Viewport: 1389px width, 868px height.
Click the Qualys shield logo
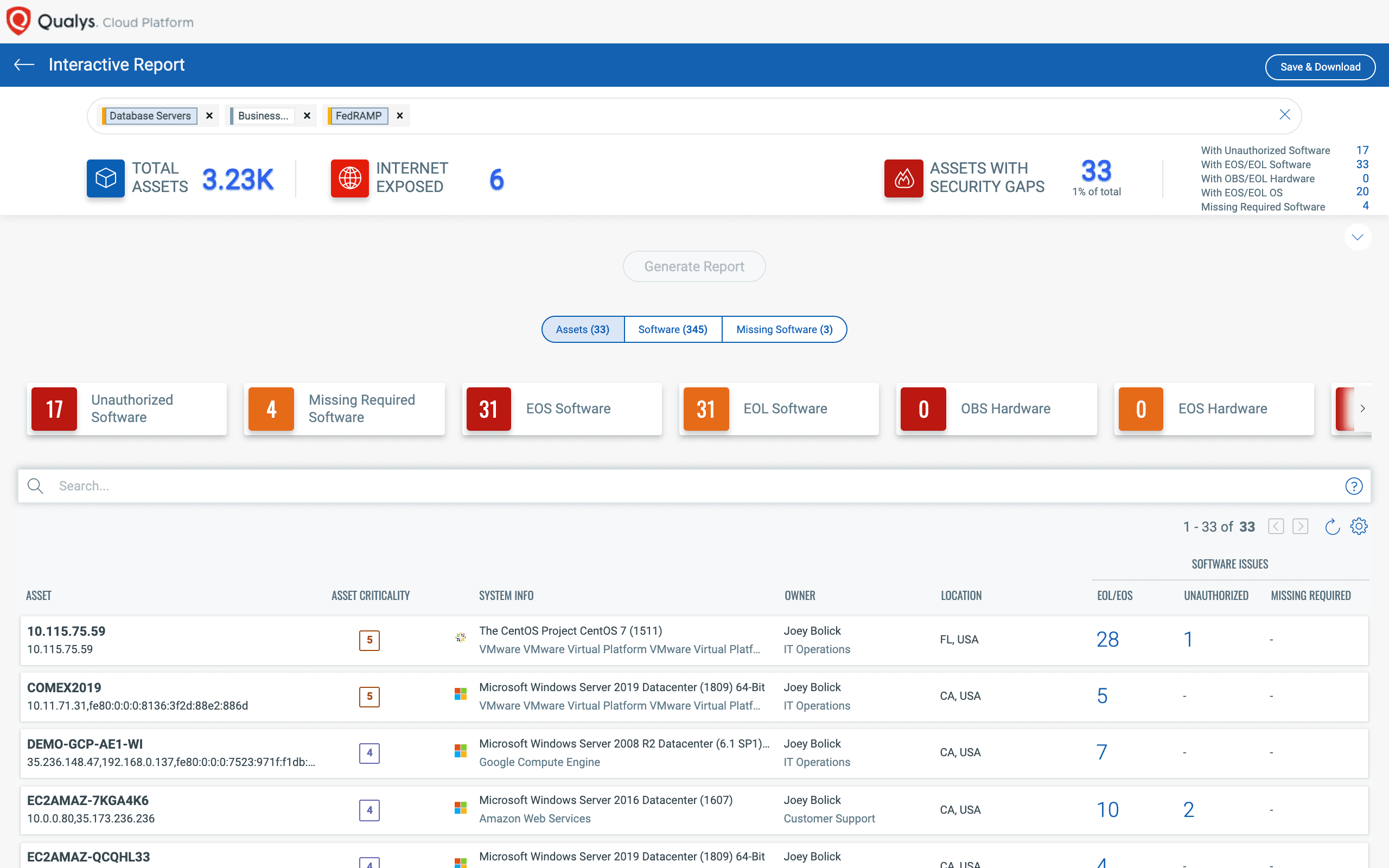18,21
